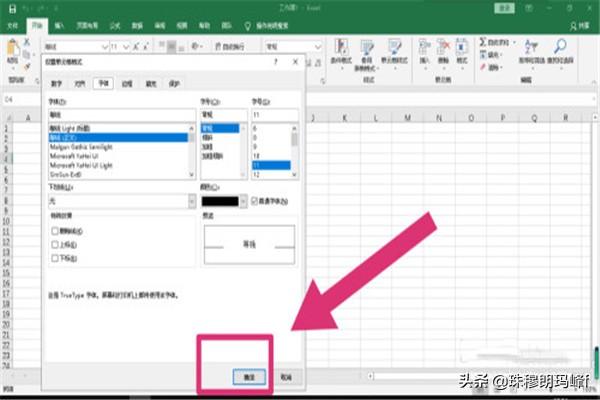Click the black font color swatch
Screen dimensions: 600x400
click(219, 201)
